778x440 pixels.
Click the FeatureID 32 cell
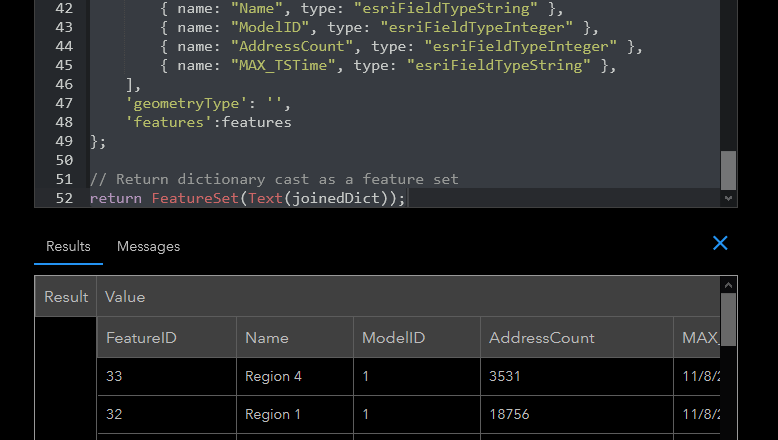point(116,414)
